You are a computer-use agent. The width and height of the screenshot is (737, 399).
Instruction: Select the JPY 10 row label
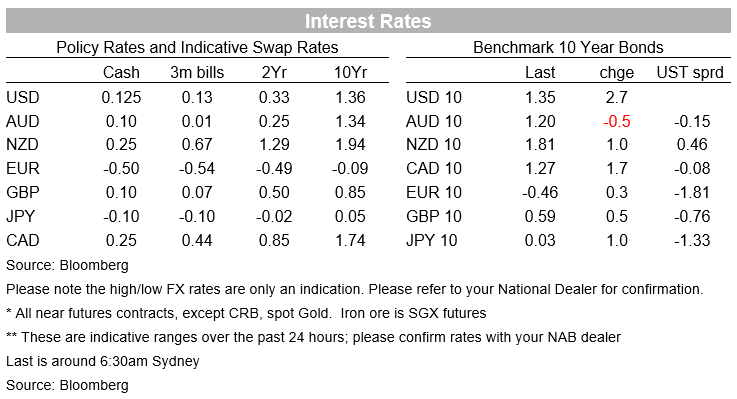(431, 240)
